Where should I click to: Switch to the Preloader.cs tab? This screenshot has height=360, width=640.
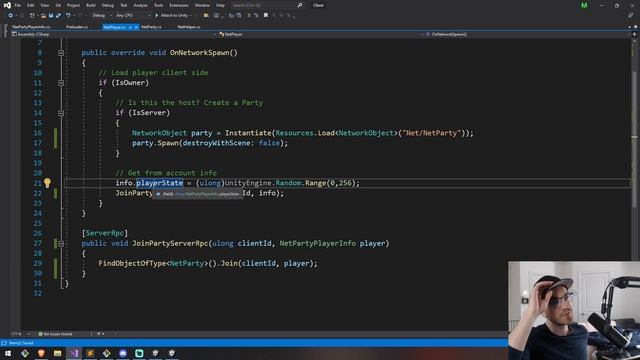(x=77, y=27)
